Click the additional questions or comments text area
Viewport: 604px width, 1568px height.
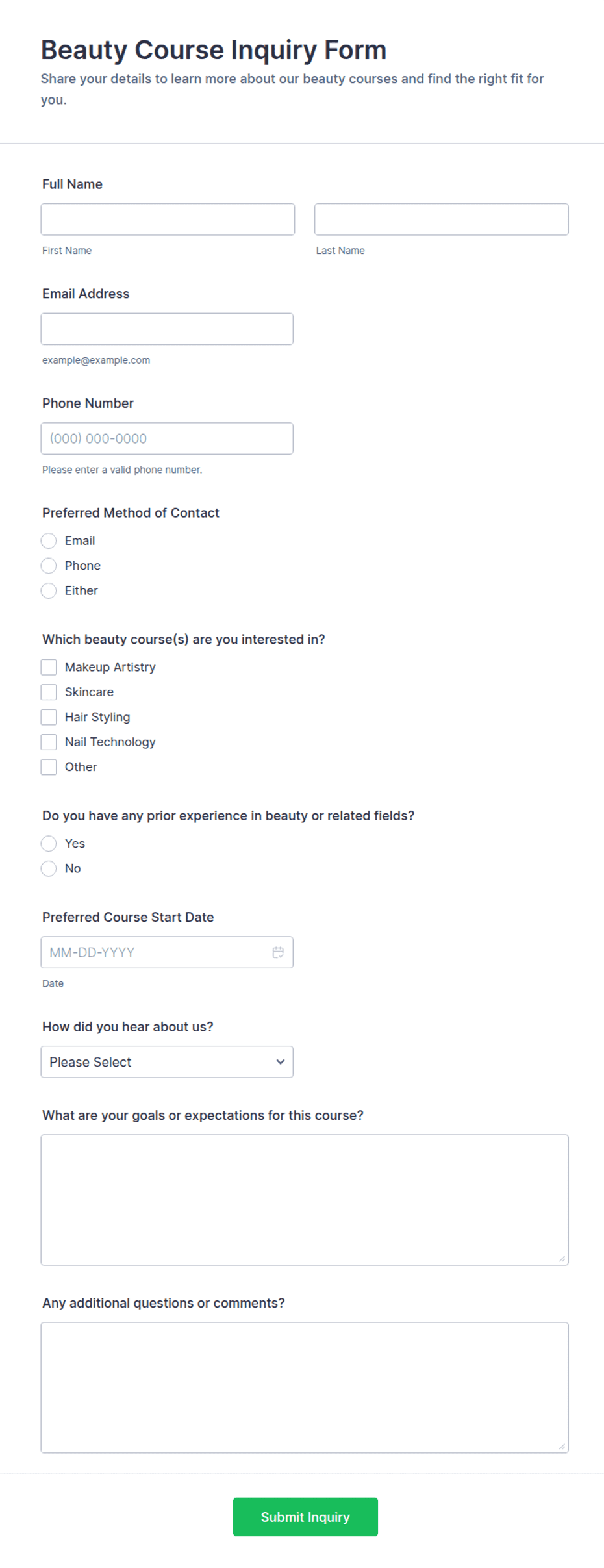coord(305,1387)
